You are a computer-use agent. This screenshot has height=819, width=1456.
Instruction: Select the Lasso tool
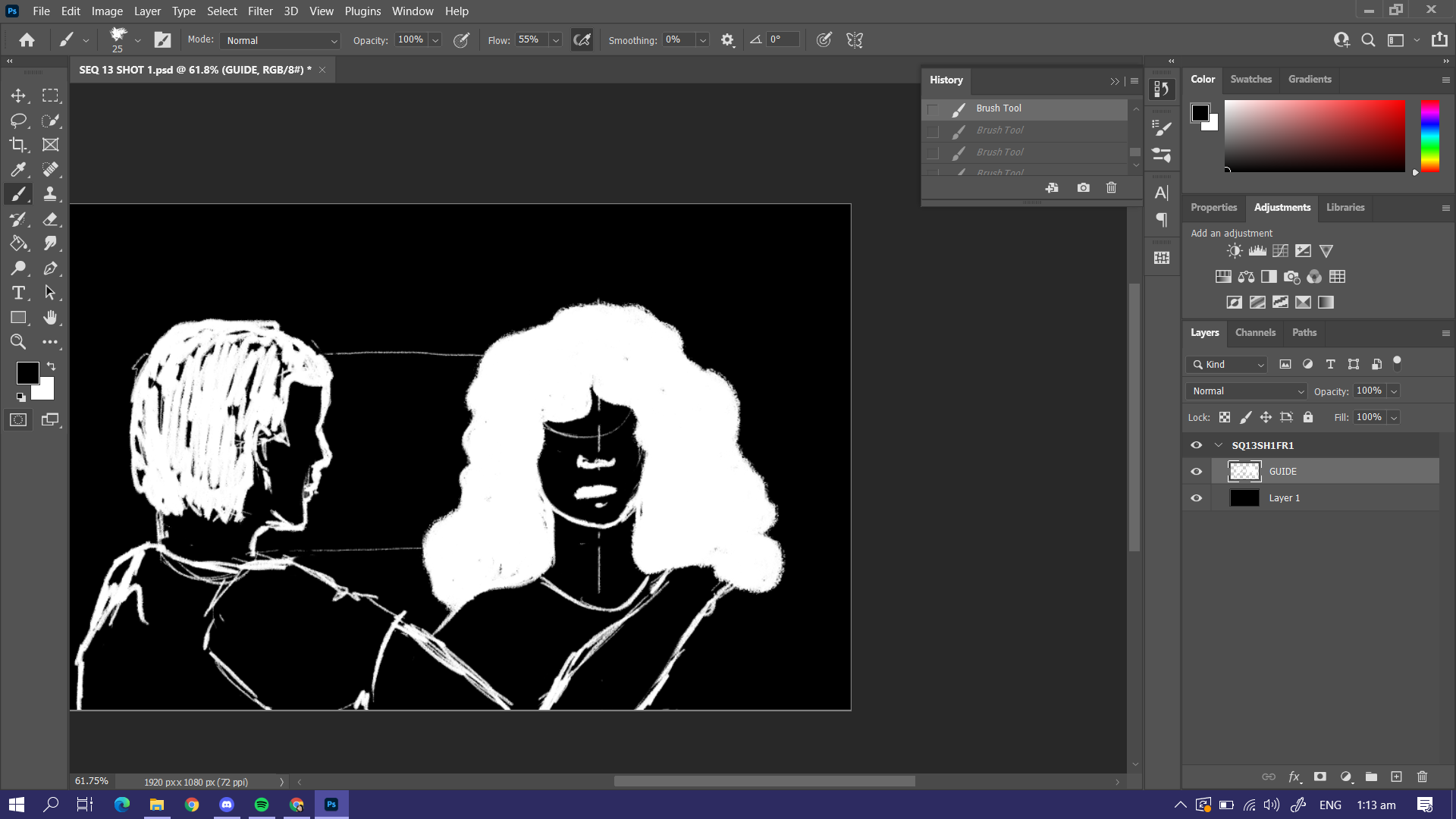pyautogui.click(x=18, y=121)
